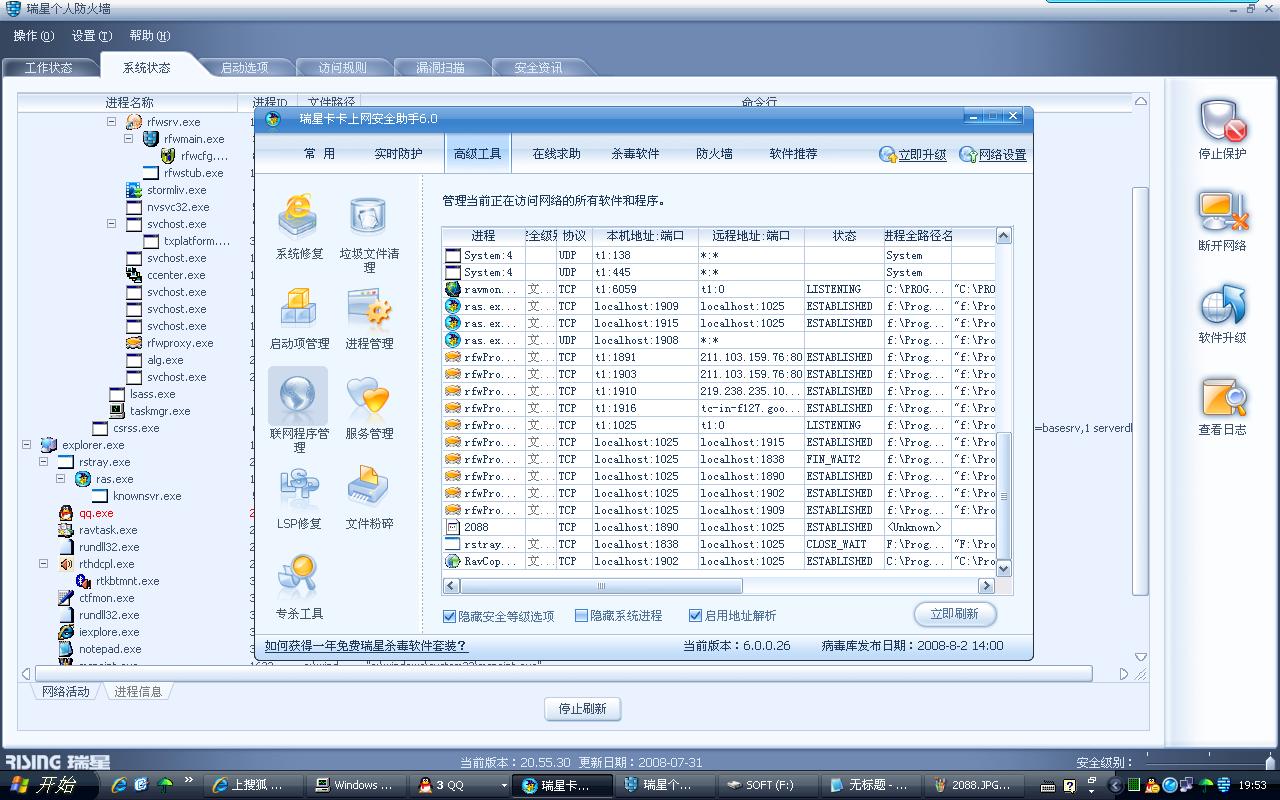1280x800 pixels.
Task: Collapse the explorer.exe tree node
Action: [x=27, y=445]
